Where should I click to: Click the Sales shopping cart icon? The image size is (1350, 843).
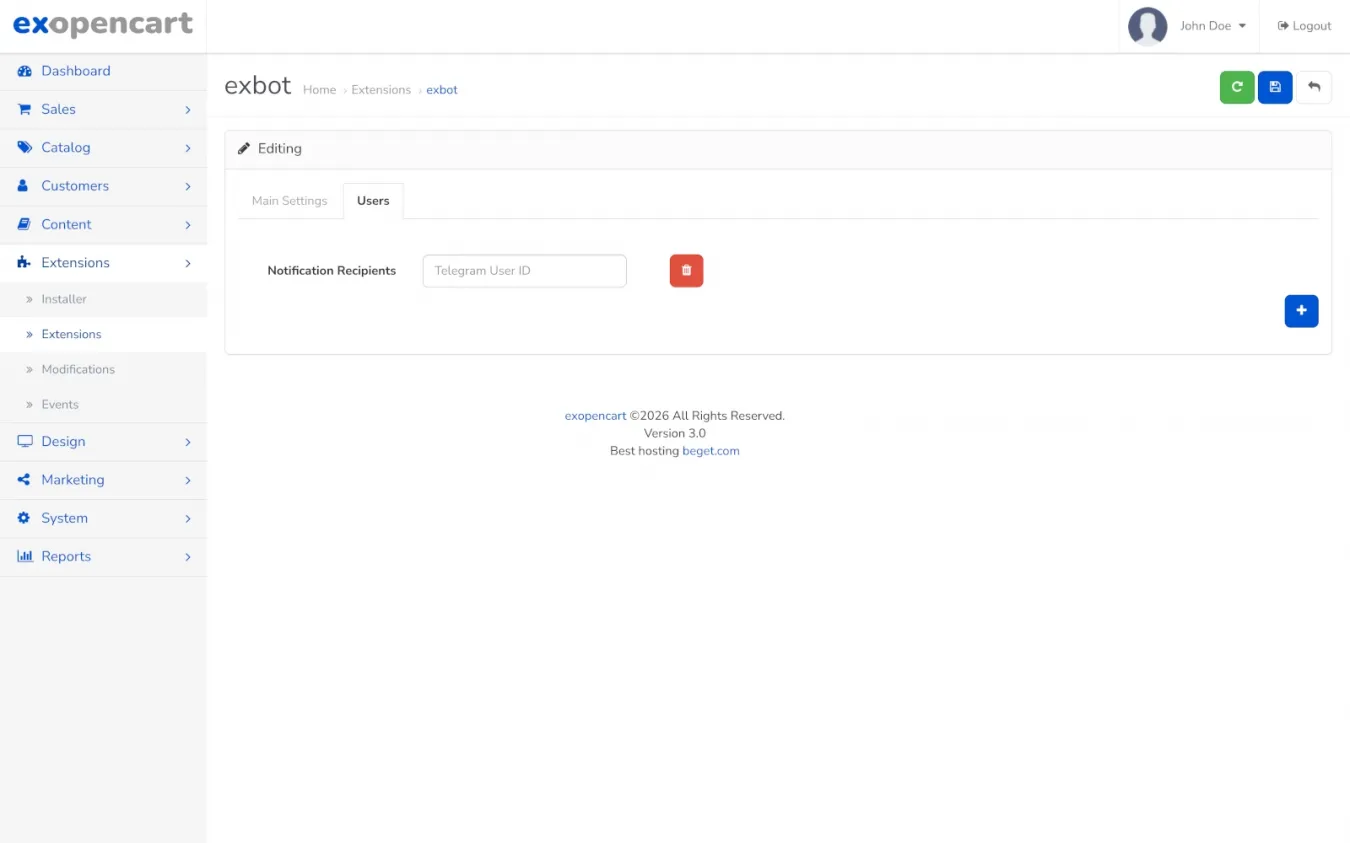click(25, 109)
